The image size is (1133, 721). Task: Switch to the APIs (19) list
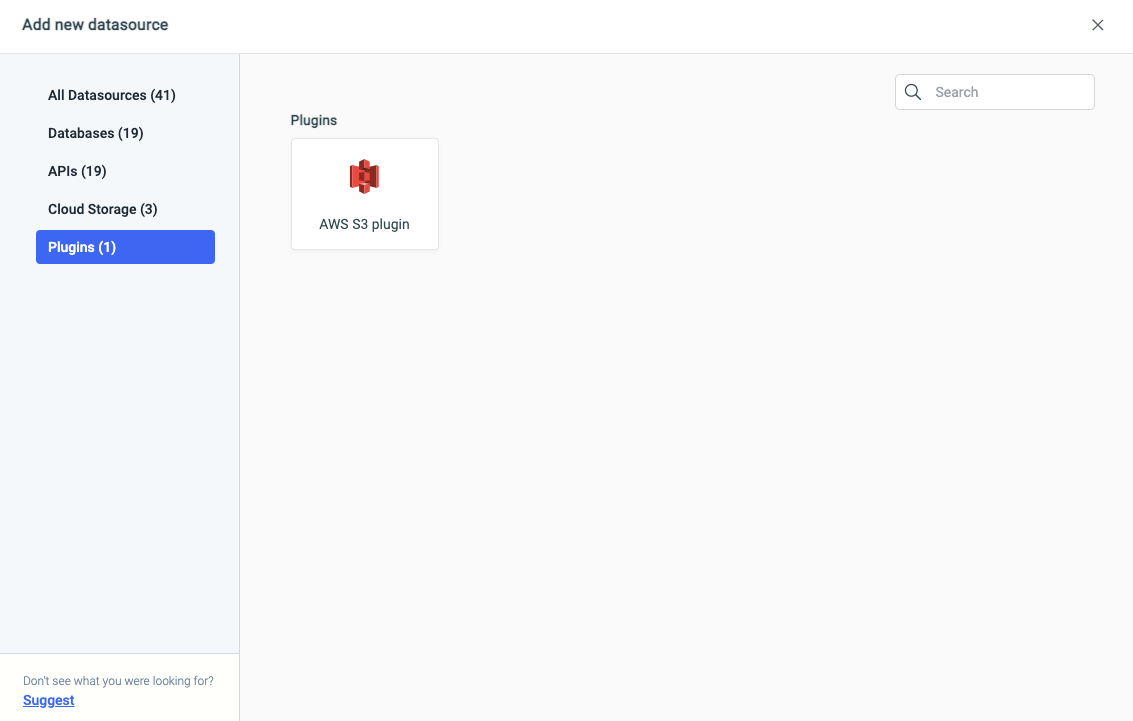(x=77, y=171)
